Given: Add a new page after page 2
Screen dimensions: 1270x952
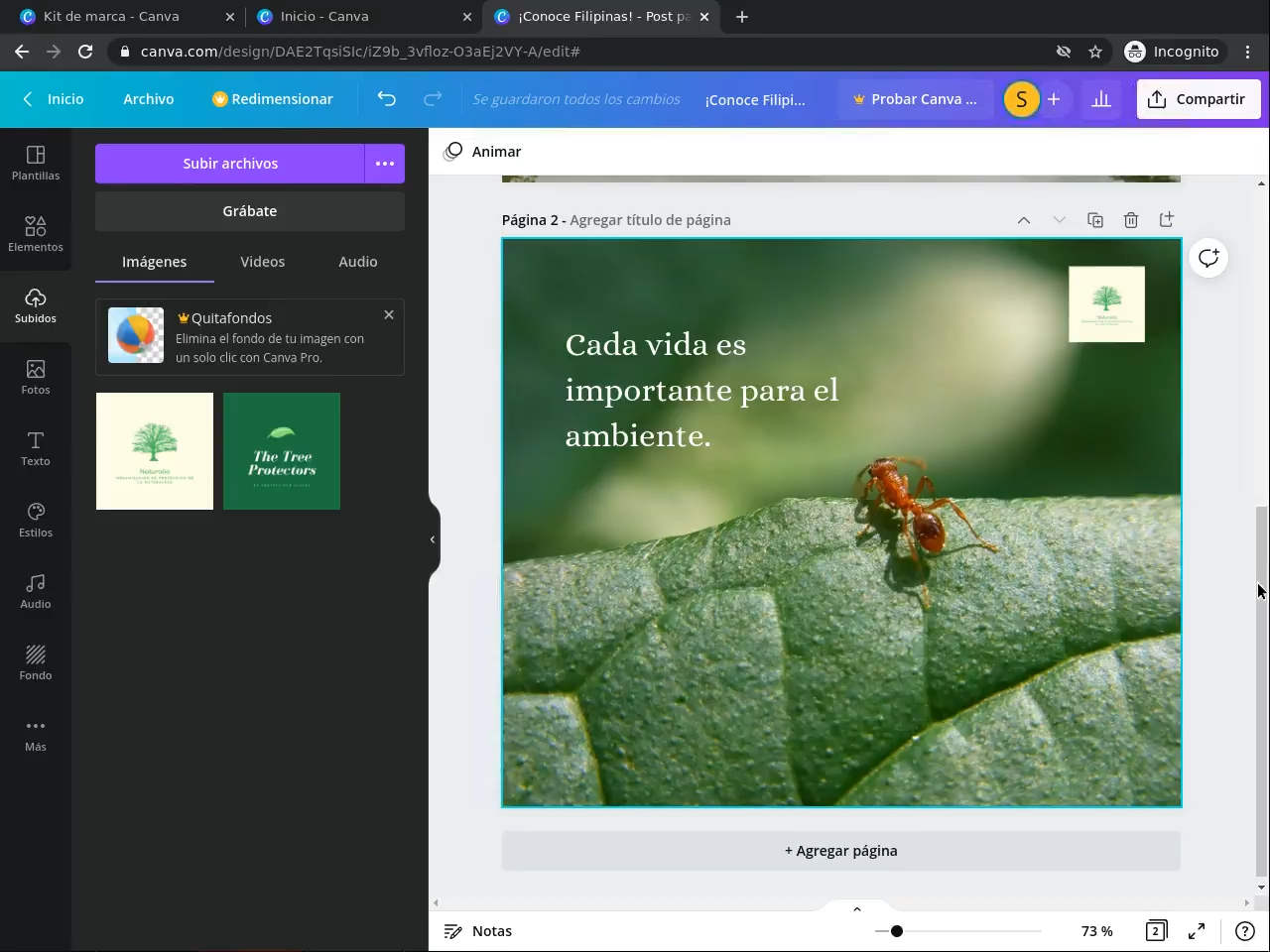Looking at the screenshot, I should click(1167, 219).
